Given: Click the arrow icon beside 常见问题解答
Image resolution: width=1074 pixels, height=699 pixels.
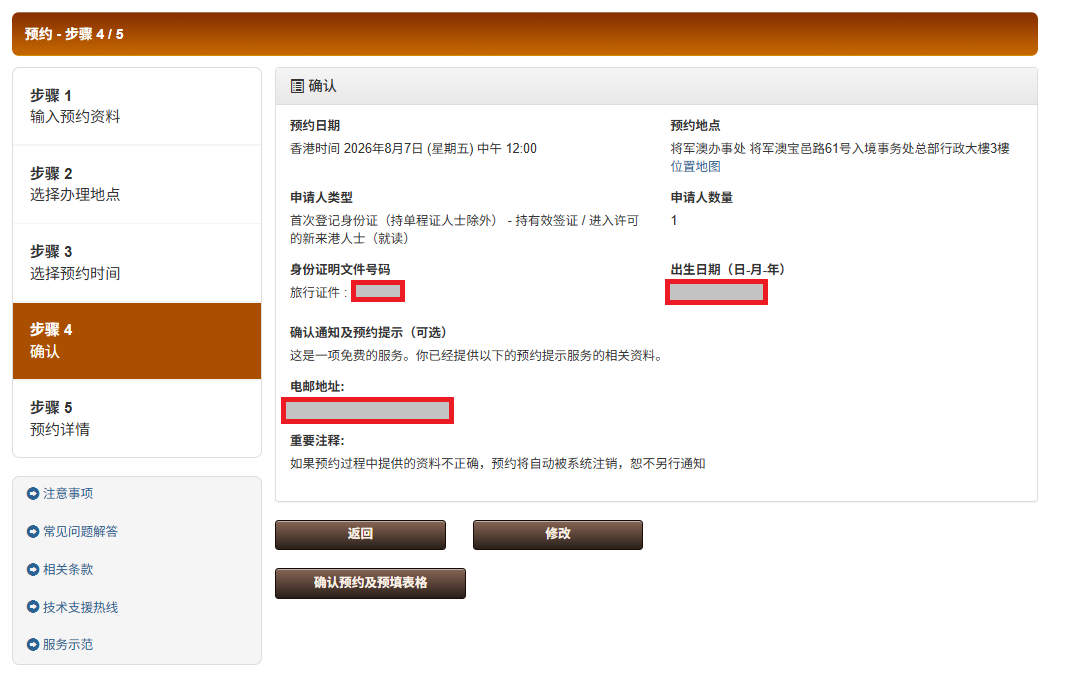Looking at the screenshot, I should (32, 531).
